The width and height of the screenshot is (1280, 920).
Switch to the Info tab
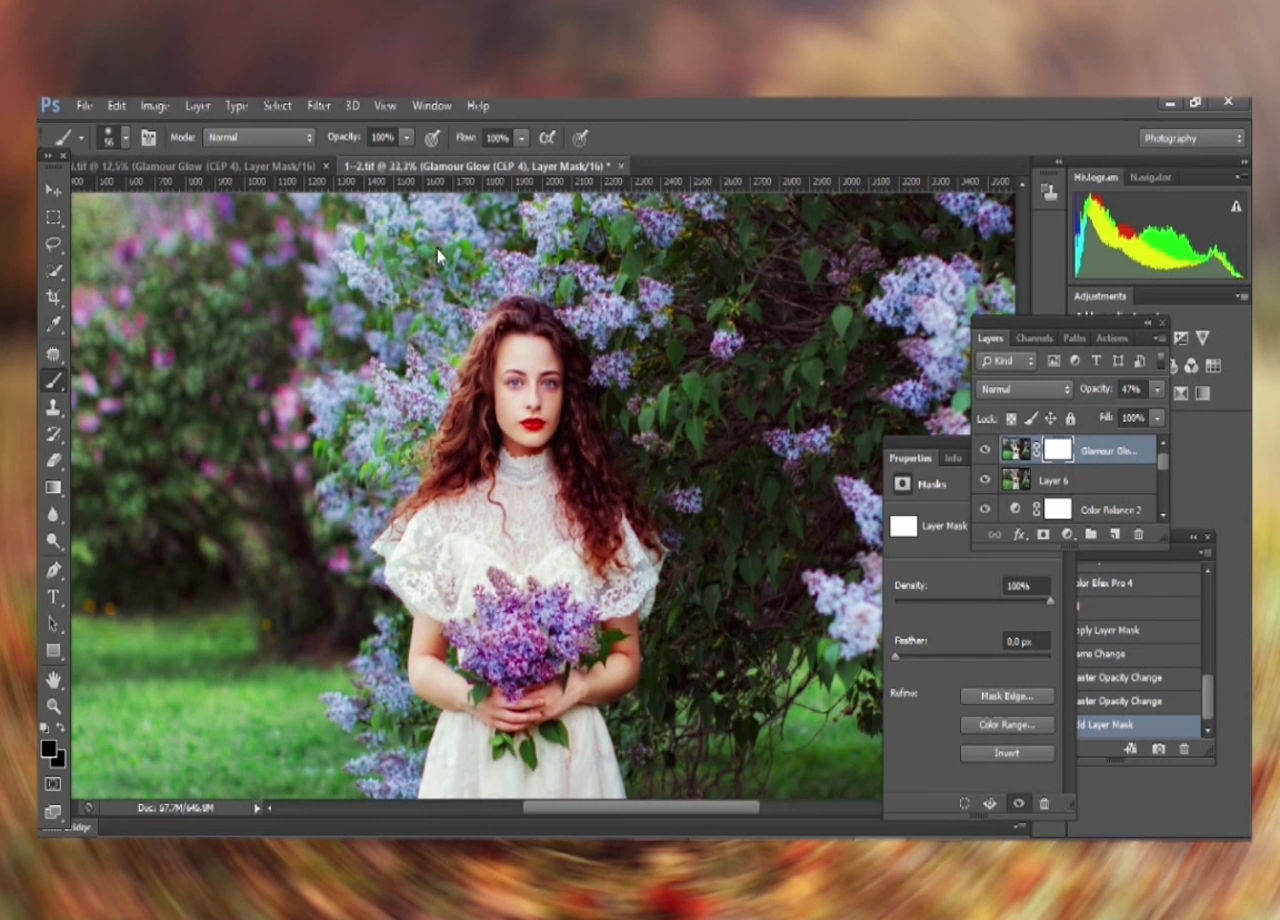coord(953,458)
